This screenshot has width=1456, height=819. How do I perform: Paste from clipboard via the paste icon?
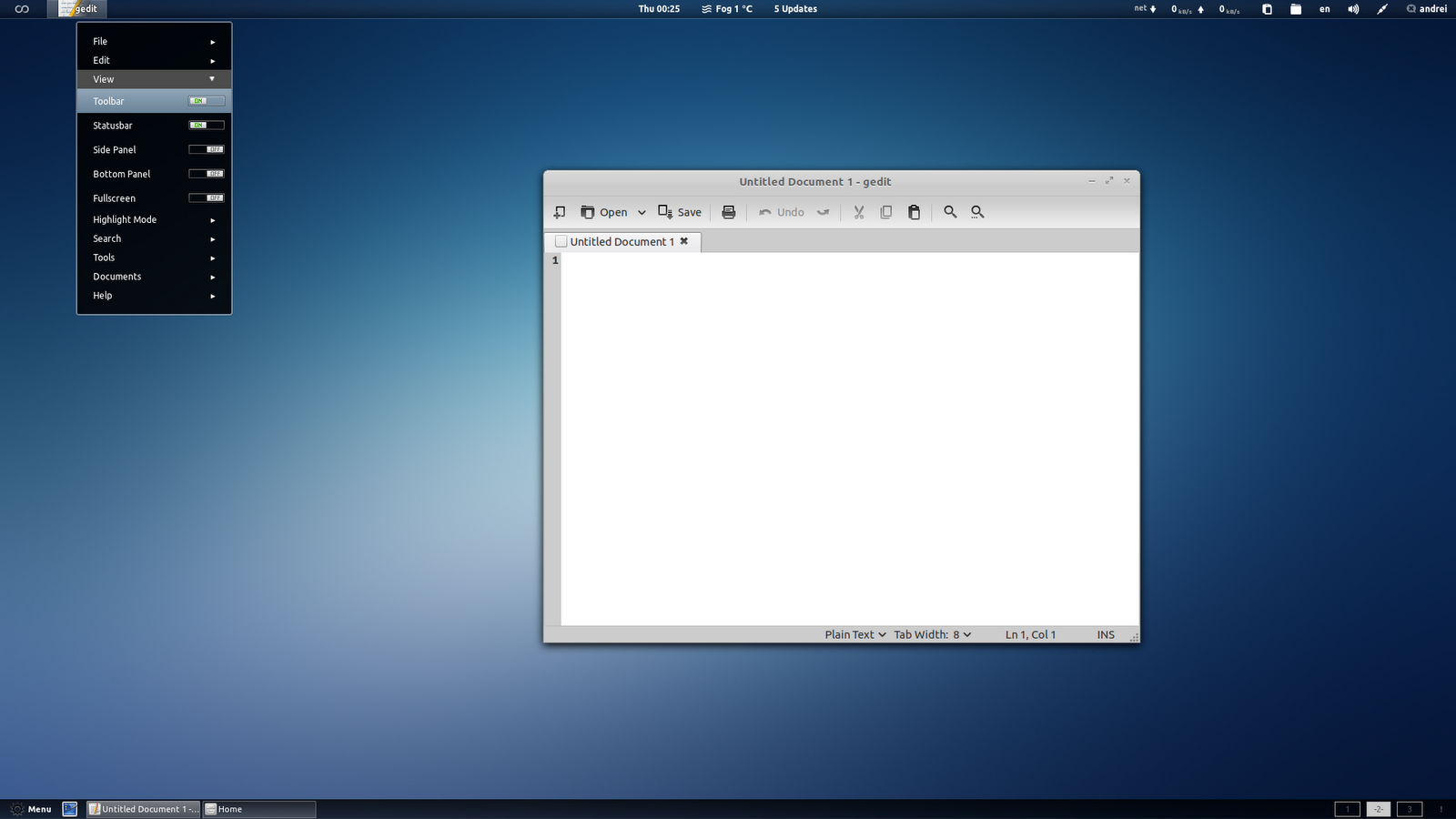(914, 211)
